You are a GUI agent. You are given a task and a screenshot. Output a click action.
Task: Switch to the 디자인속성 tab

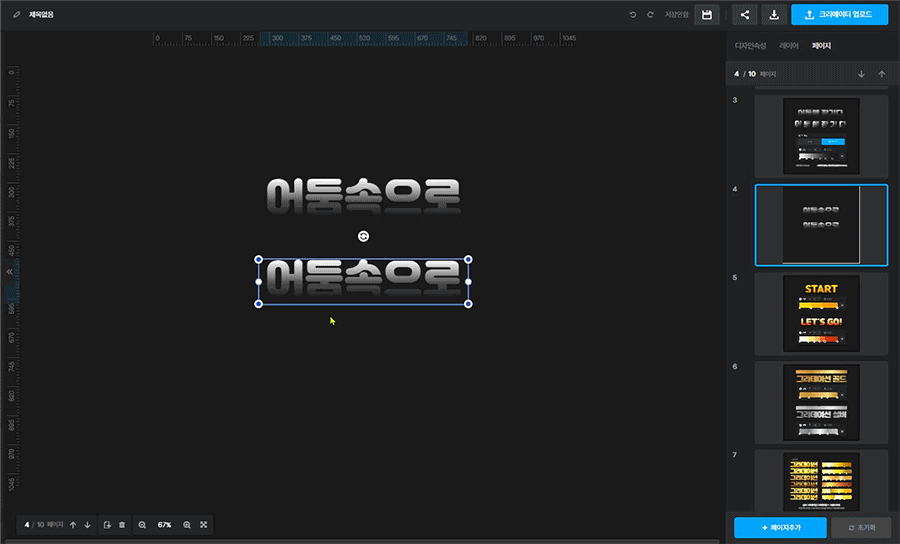[750, 46]
